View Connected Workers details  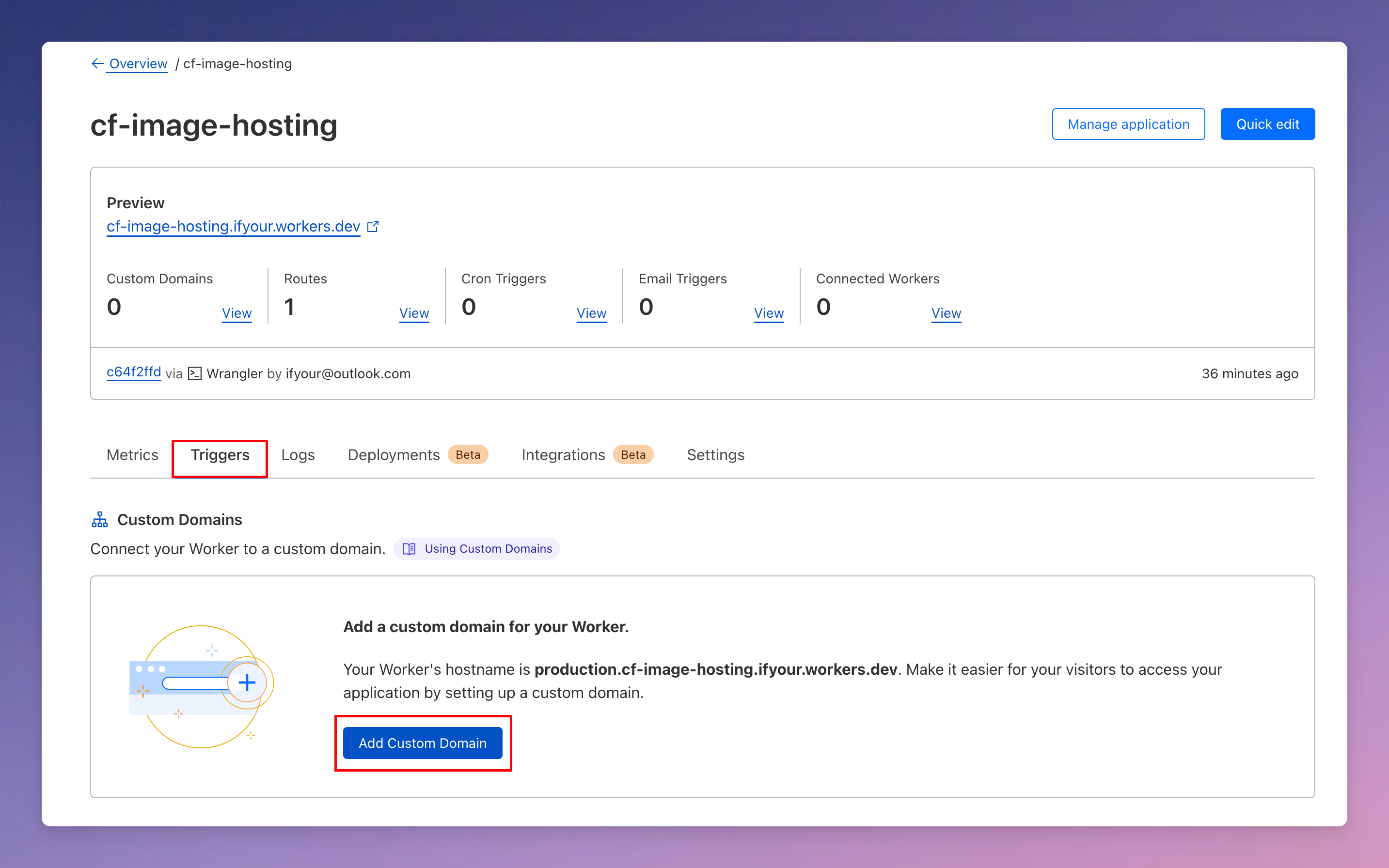point(946,313)
